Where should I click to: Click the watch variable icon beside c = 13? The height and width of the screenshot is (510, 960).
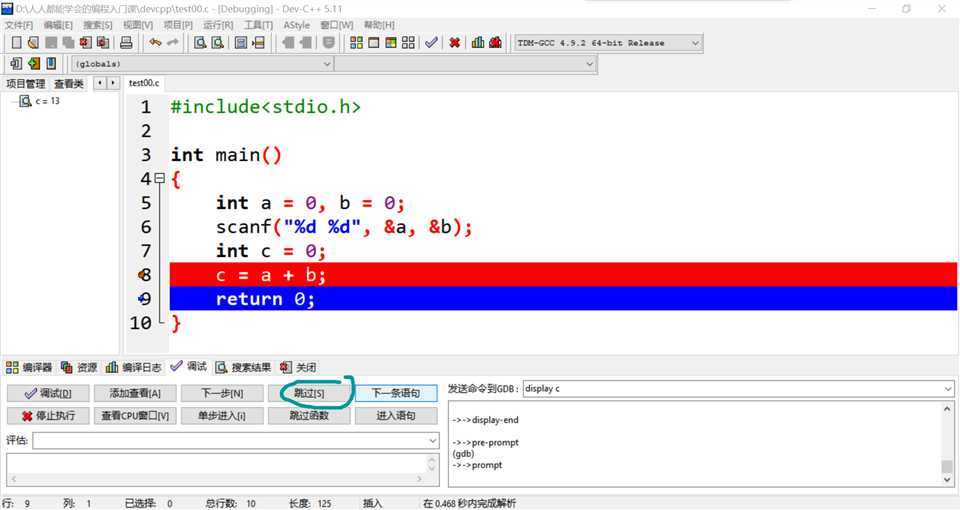pos(25,101)
